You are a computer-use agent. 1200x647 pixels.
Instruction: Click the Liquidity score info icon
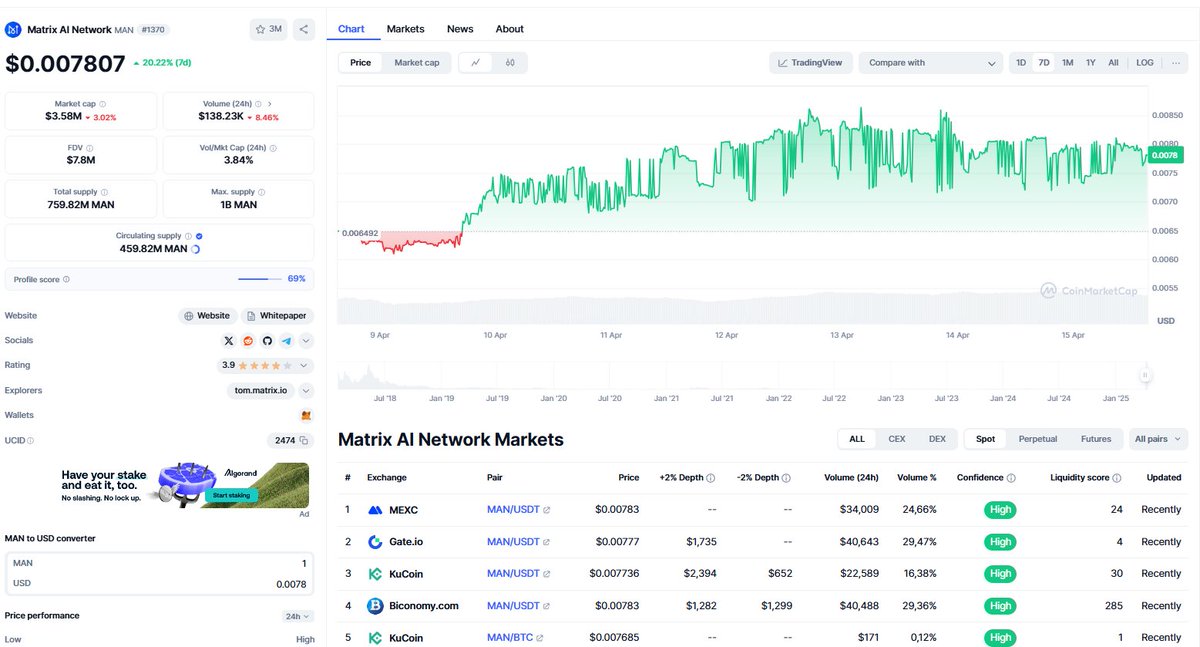click(1117, 478)
